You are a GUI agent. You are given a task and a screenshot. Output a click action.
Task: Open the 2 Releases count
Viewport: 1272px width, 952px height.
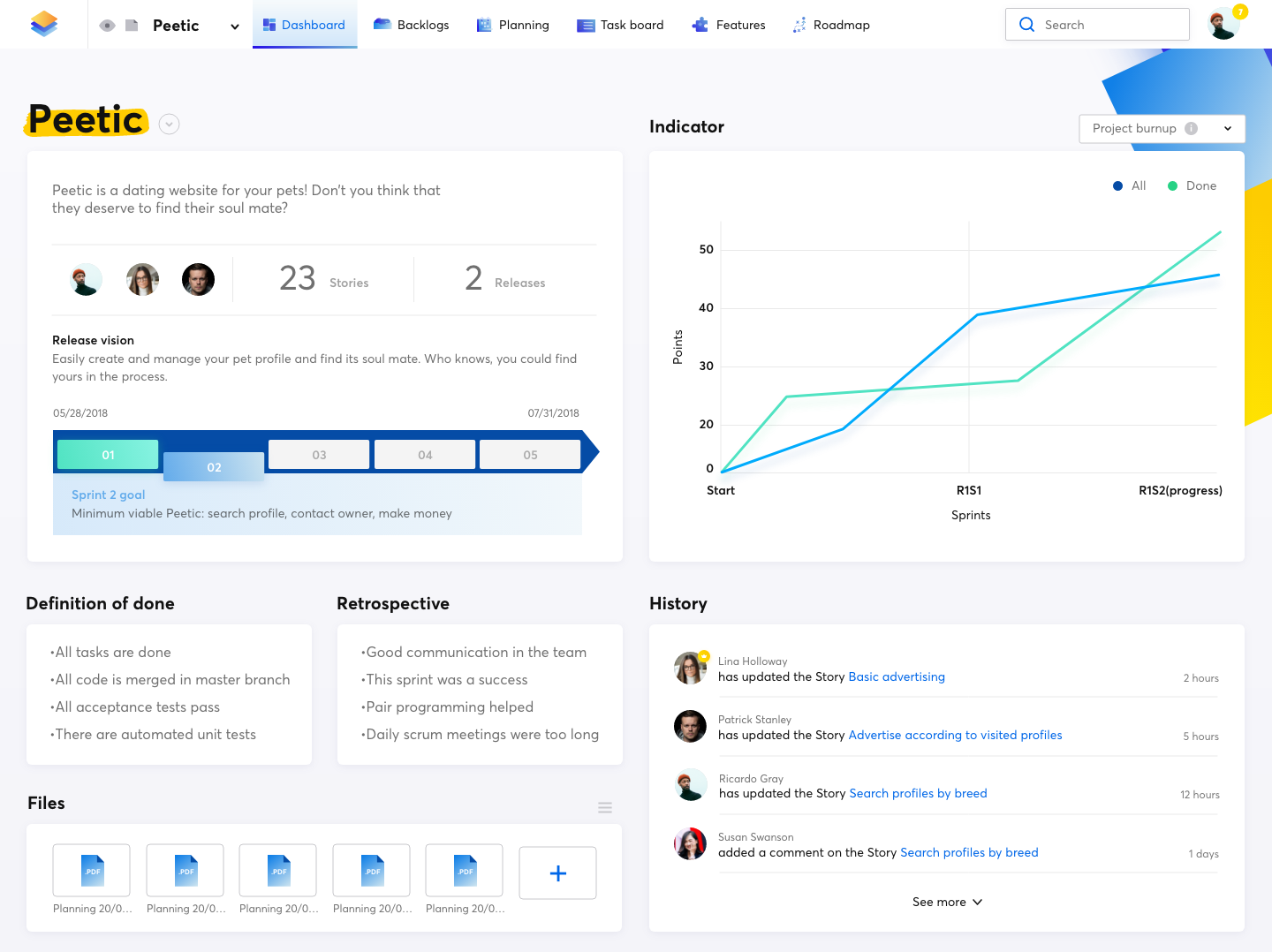pos(505,279)
